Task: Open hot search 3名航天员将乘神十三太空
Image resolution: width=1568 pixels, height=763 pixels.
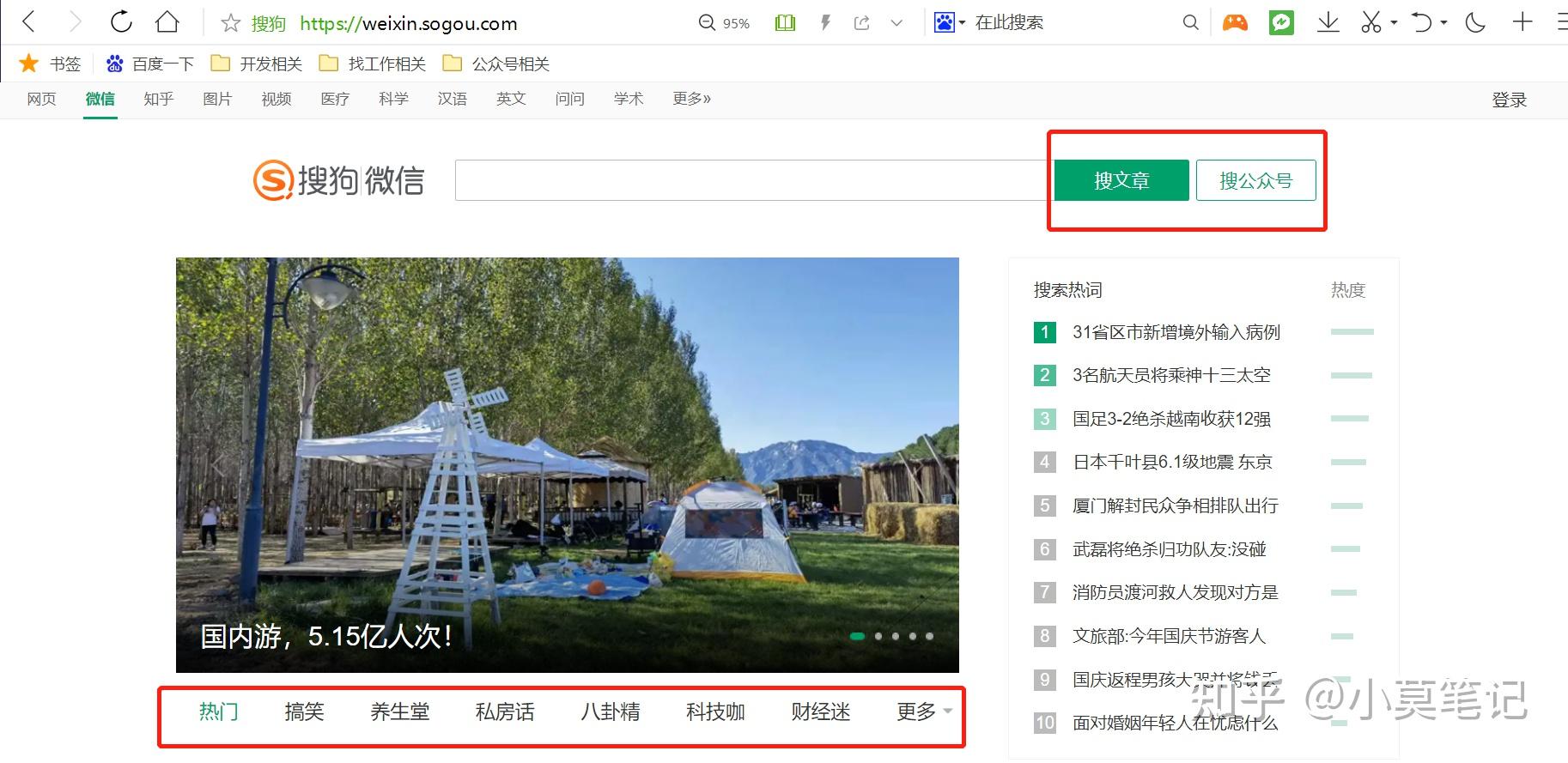Action: point(1171,375)
